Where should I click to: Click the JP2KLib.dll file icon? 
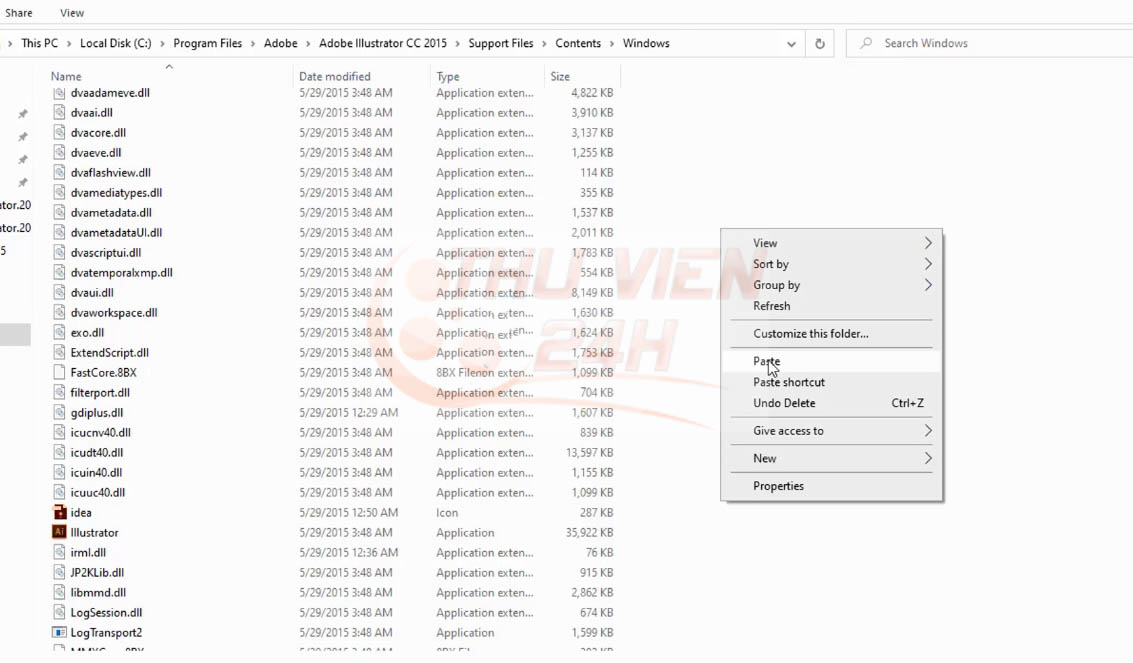click(x=59, y=572)
